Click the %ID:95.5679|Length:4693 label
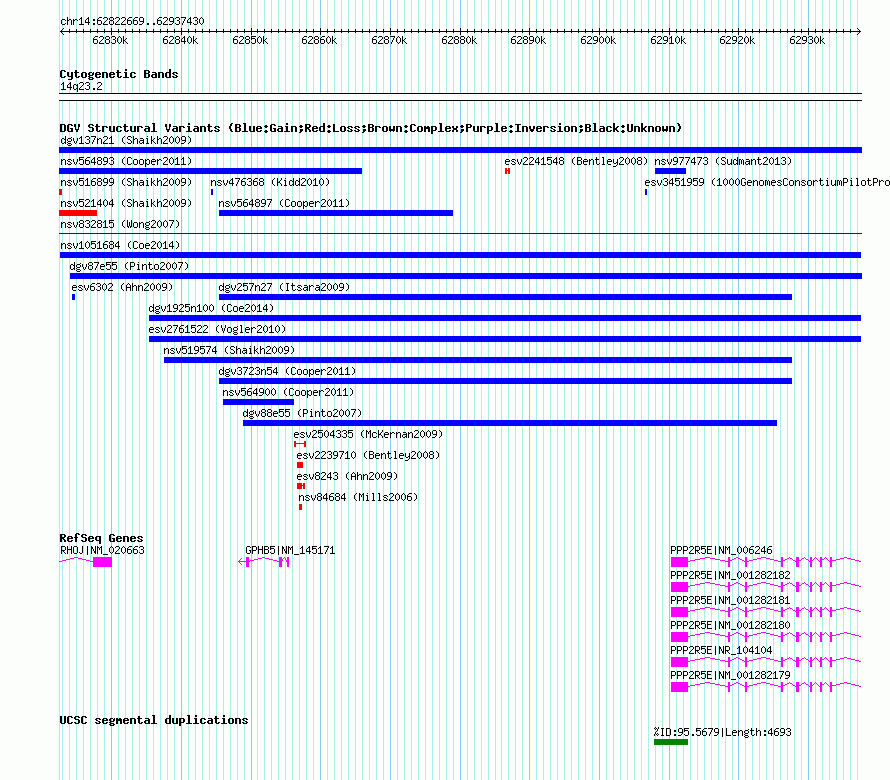Image resolution: width=890 pixels, height=780 pixels. 723,732
